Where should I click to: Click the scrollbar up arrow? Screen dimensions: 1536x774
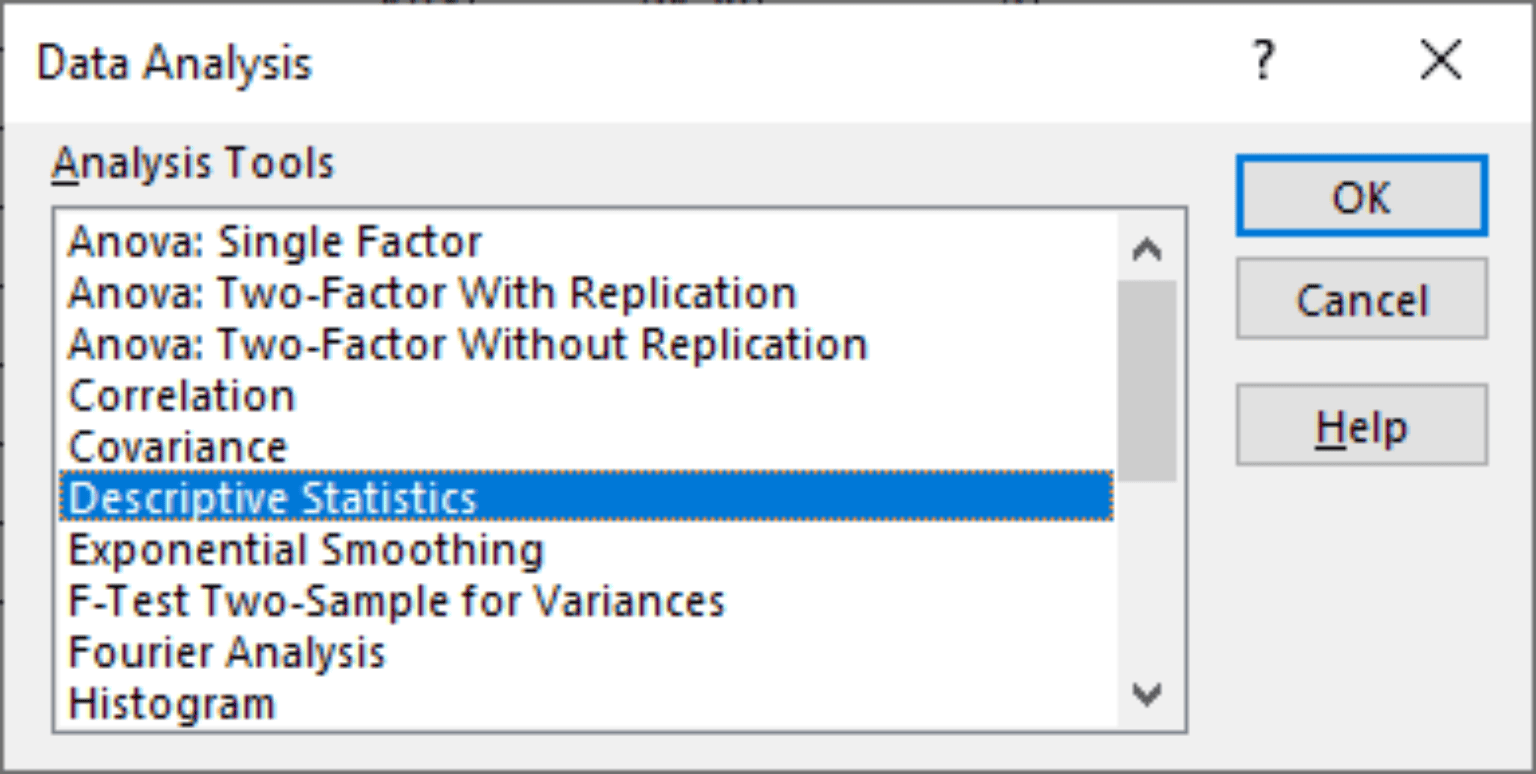[1148, 251]
